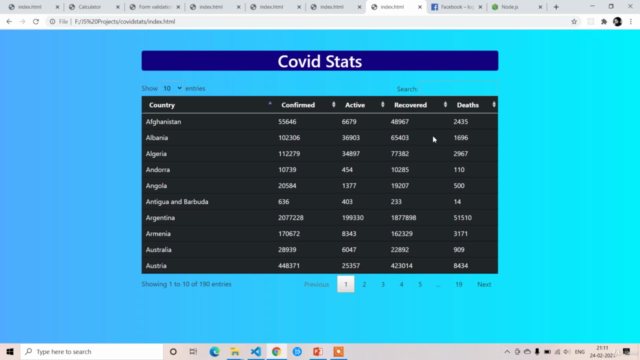Viewport: 640px width, 360px height.
Task: Go to the Next page
Action: point(484,284)
